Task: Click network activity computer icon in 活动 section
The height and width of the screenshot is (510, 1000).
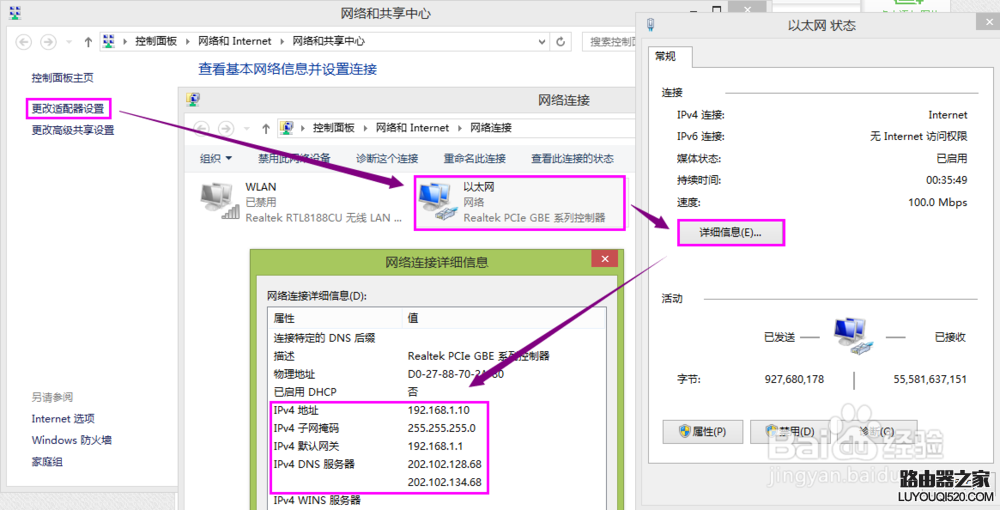Action: (853, 336)
